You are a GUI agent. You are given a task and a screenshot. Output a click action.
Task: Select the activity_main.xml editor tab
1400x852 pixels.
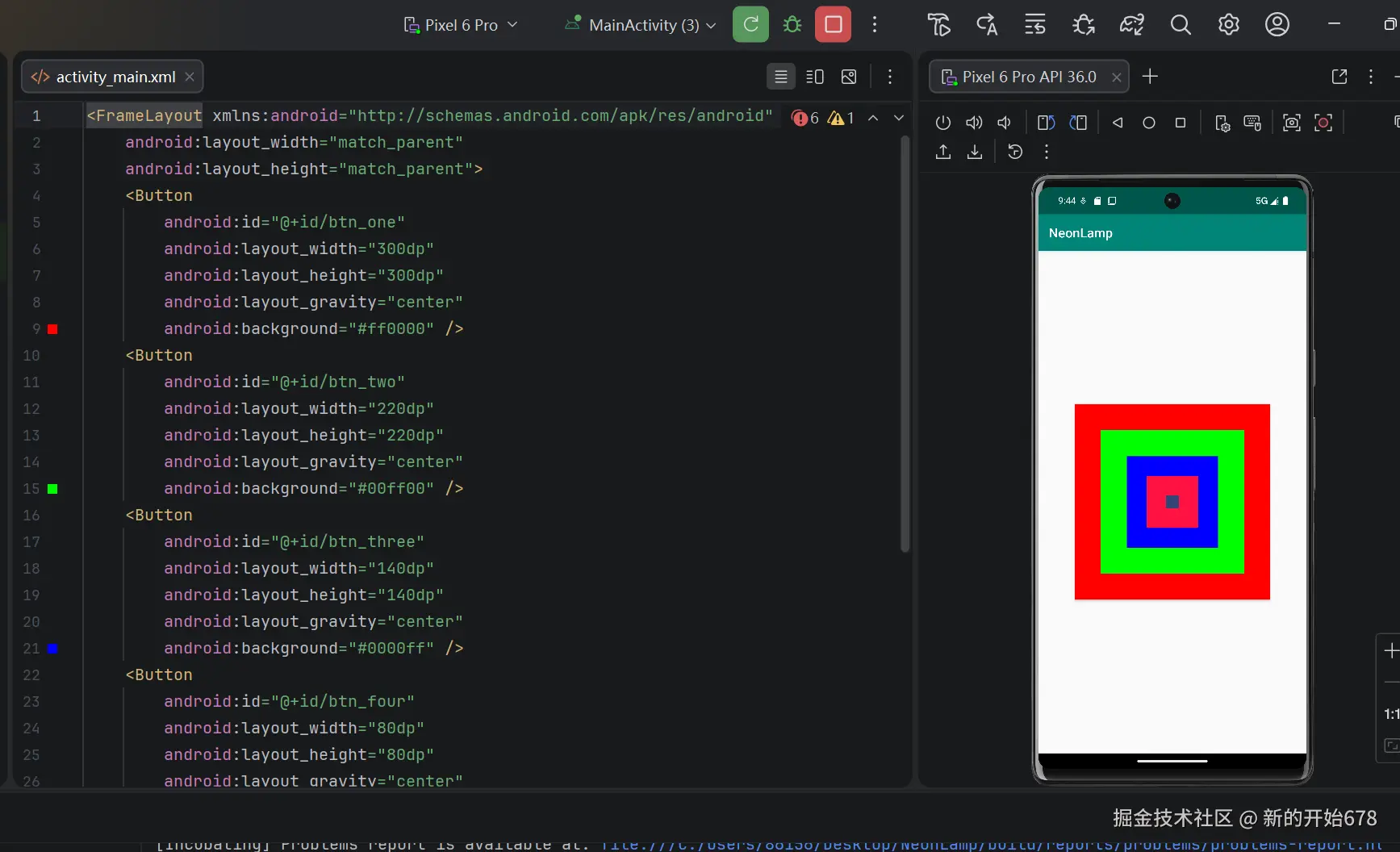[112, 77]
